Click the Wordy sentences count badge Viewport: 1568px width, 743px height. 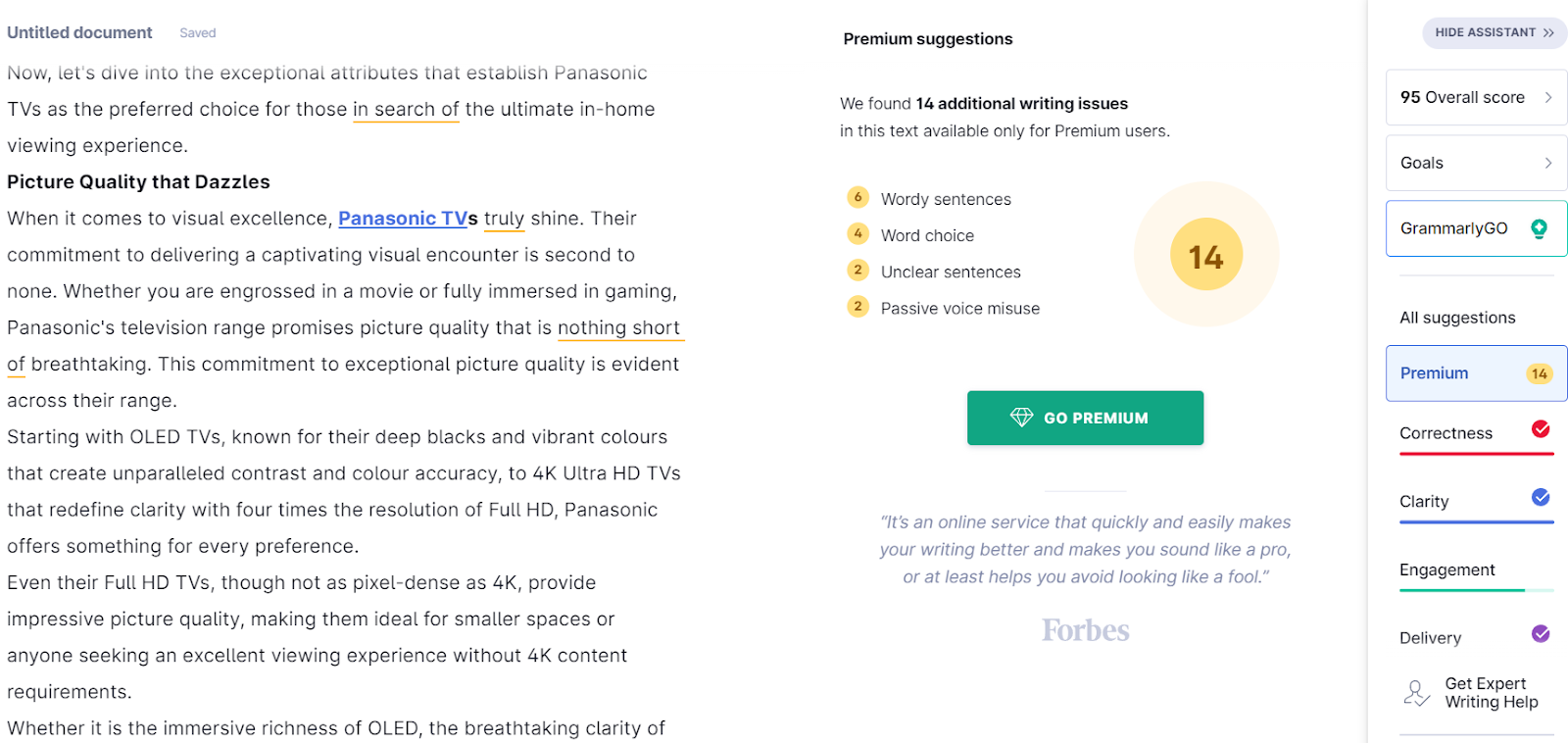pyautogui.click(x=857, y=198)
